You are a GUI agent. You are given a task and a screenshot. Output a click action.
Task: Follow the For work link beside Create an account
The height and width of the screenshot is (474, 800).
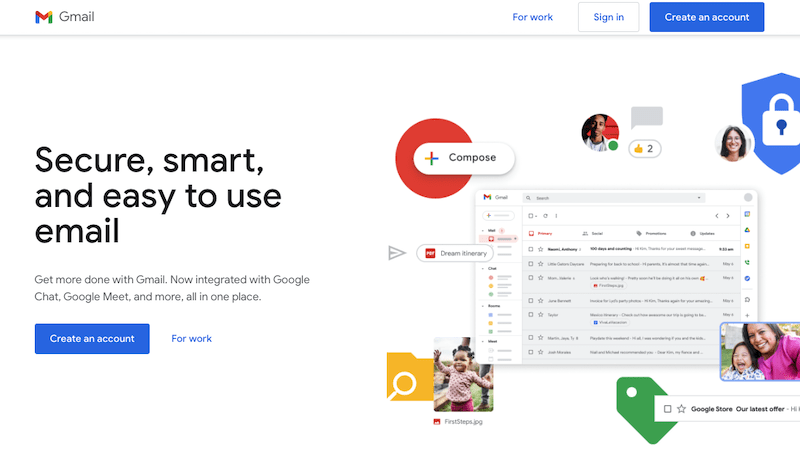191,338
